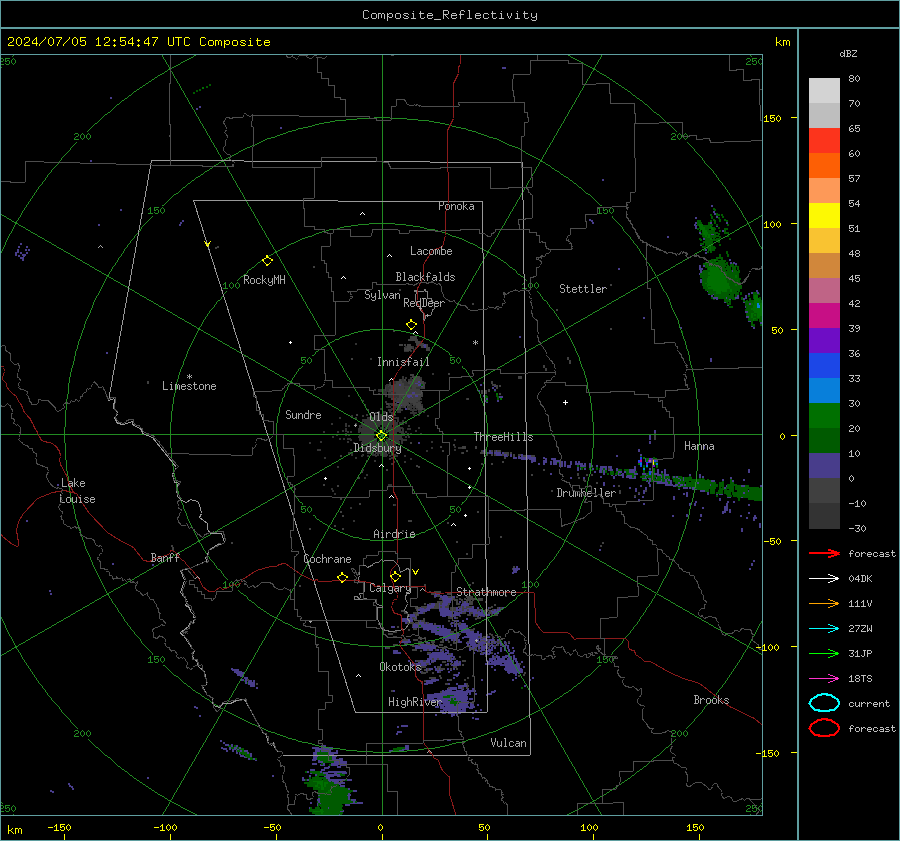The width and height of the screenshot is (900, 841).
Task: Click the purple 36 dBZ swatch
Action: 824,340
